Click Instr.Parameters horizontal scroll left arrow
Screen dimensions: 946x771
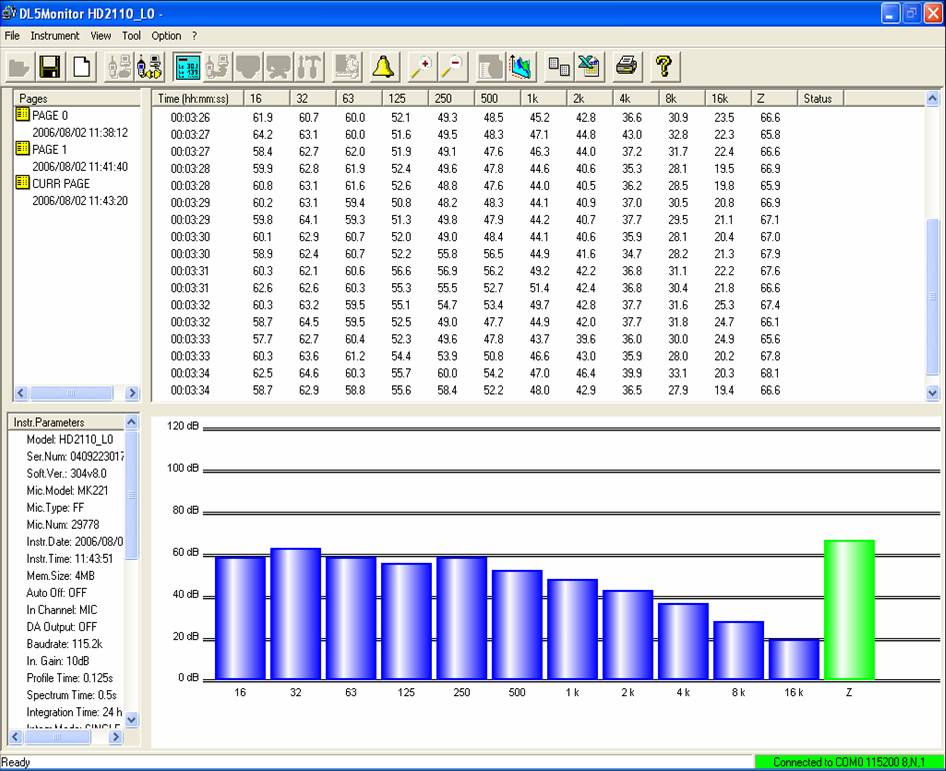(16, 737)
